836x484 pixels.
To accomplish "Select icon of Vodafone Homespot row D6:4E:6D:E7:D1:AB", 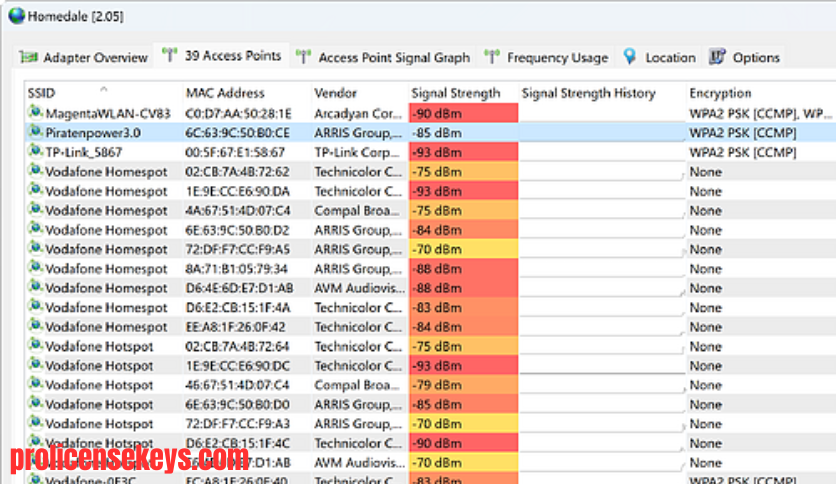I will point(35,287).
